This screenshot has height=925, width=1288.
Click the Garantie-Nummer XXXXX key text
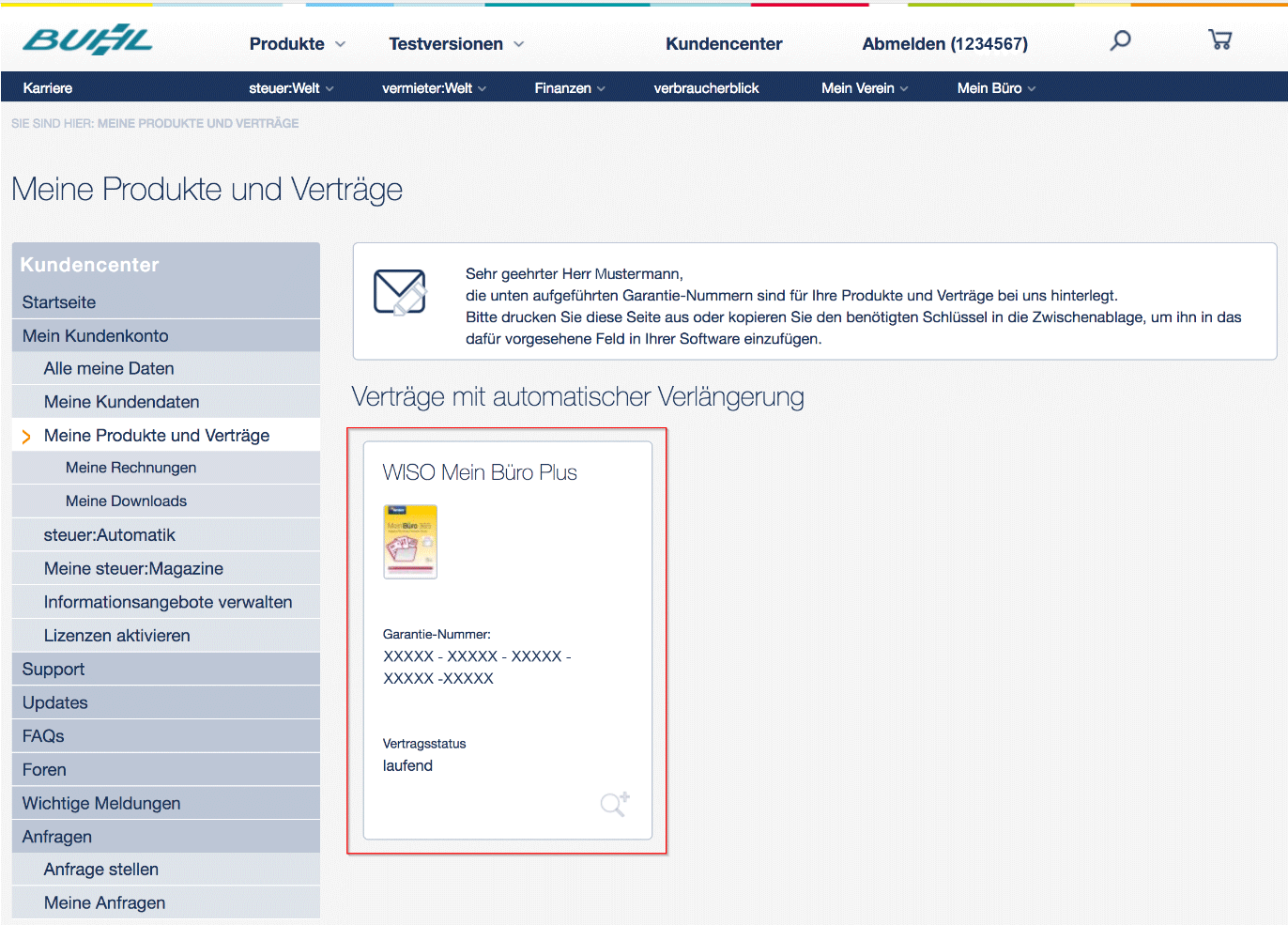pos(477,667)
